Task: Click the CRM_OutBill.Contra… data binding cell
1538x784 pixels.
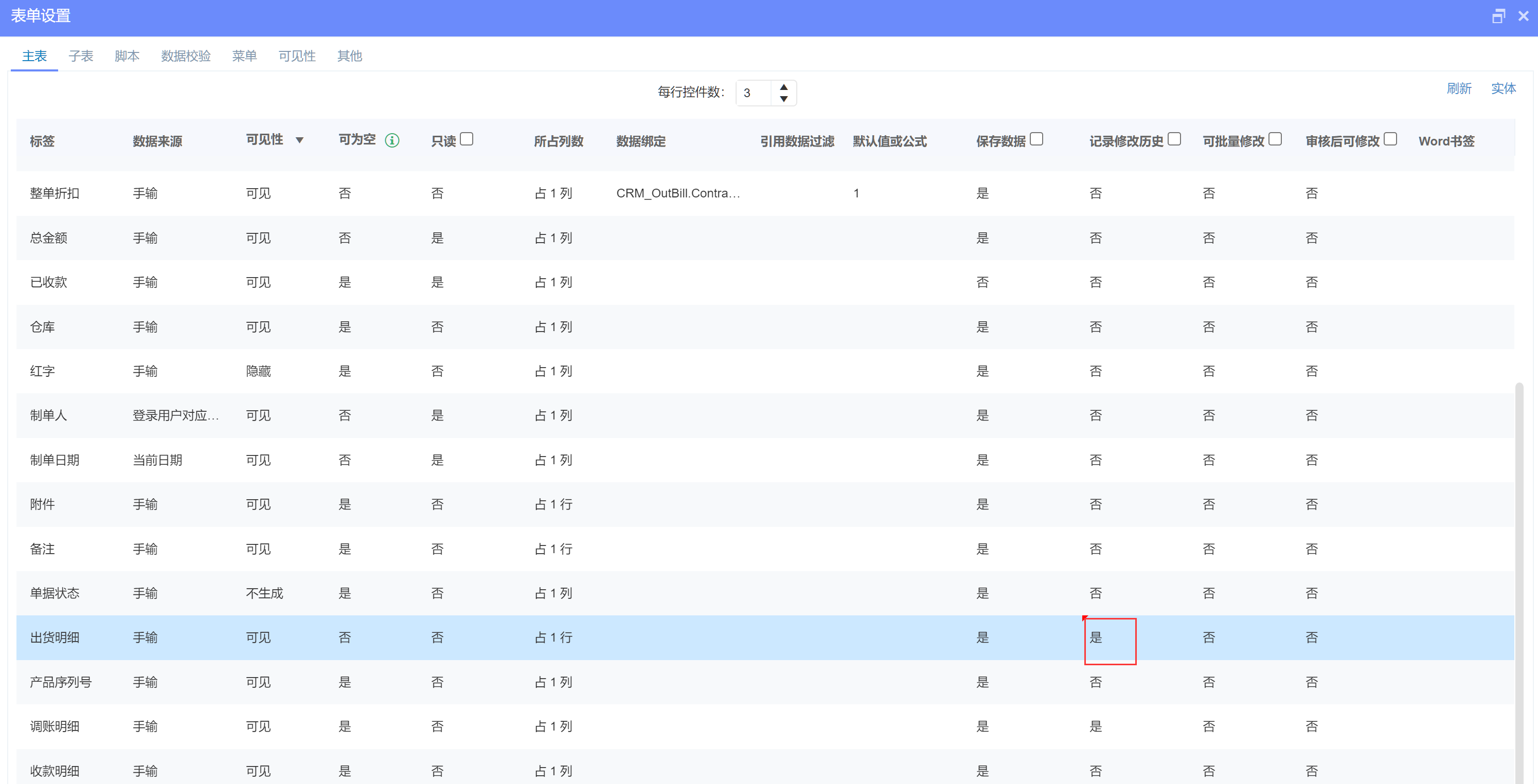Action: pyautogui.click(x=678, y=193)
